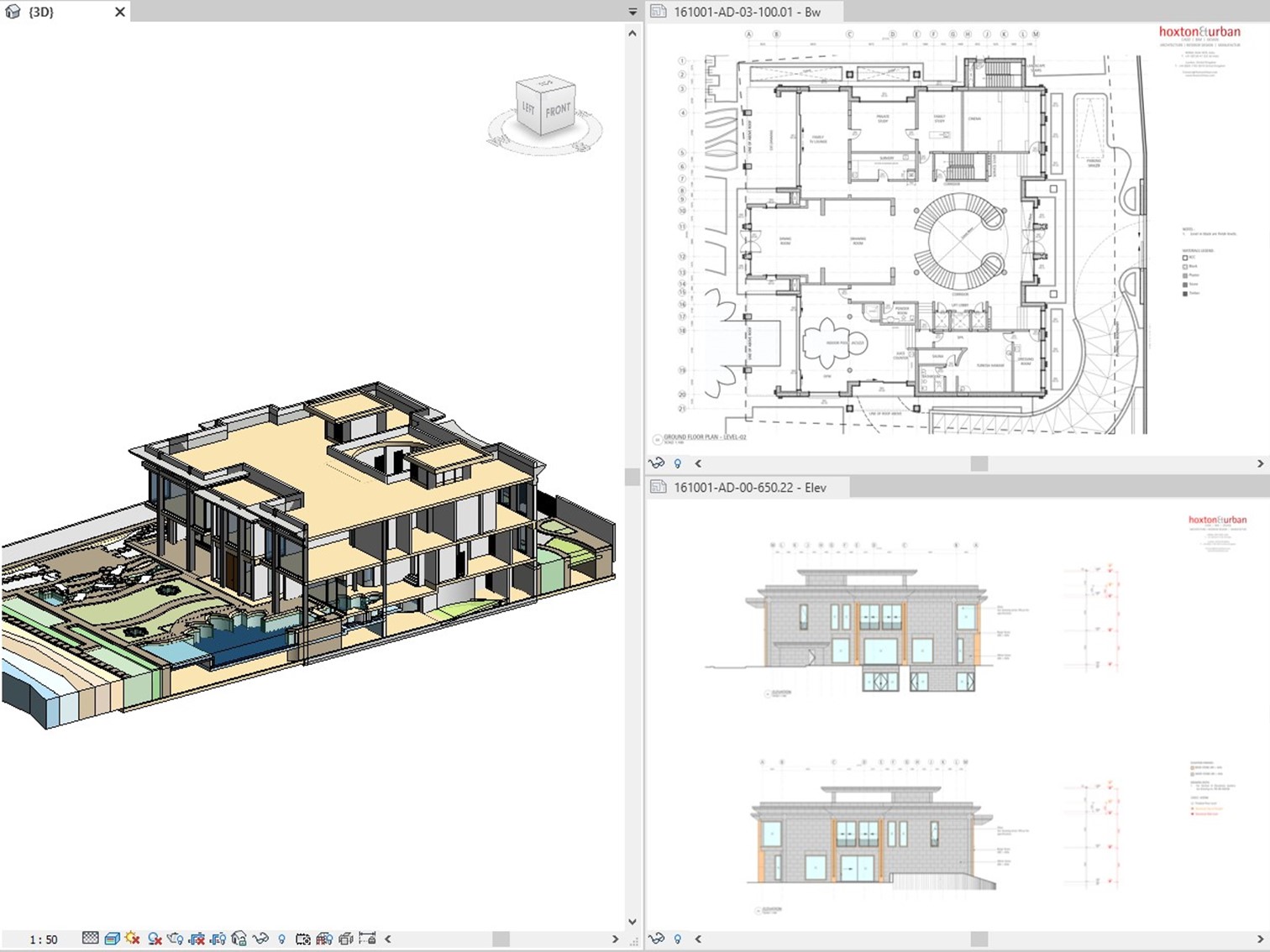Close the {3D} view tab
Viewport: 1270px width, 952px height.
click(120, 12)
